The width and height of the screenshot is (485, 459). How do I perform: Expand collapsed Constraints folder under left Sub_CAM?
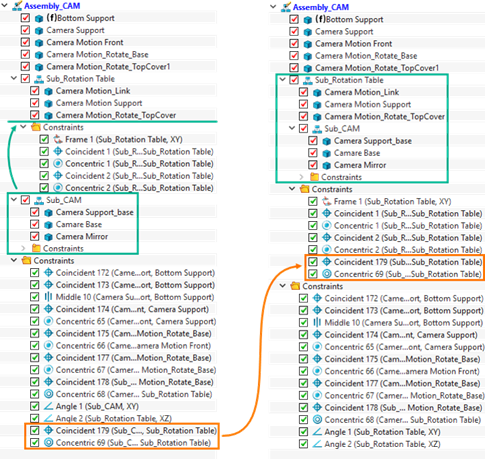[23, 248]
